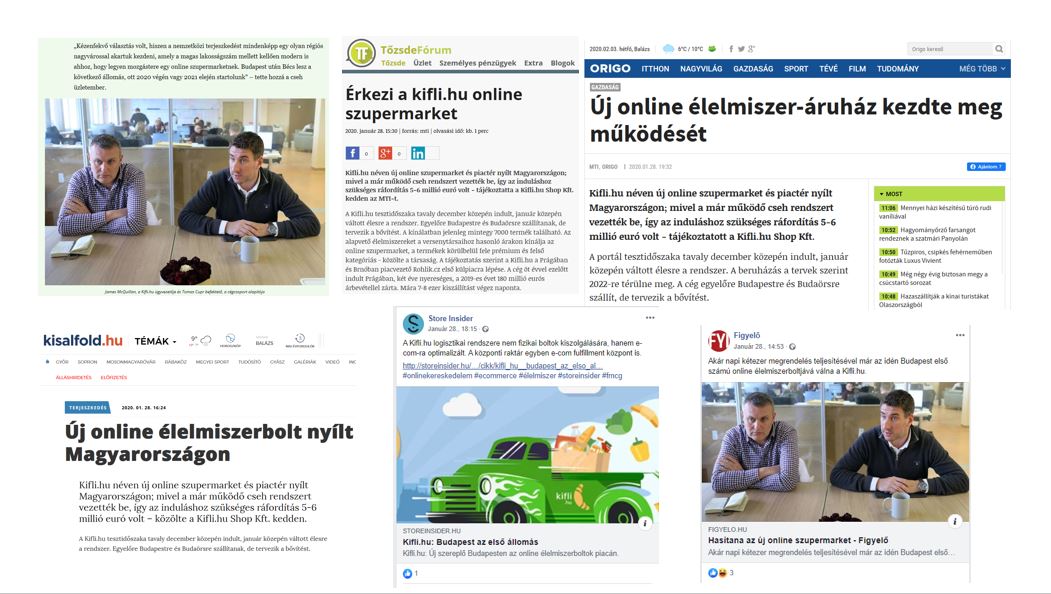Open the TőzsdeFórum Blogok menu
The width and height of the screenshot is (1051, 594).
(x=562, y=63)
